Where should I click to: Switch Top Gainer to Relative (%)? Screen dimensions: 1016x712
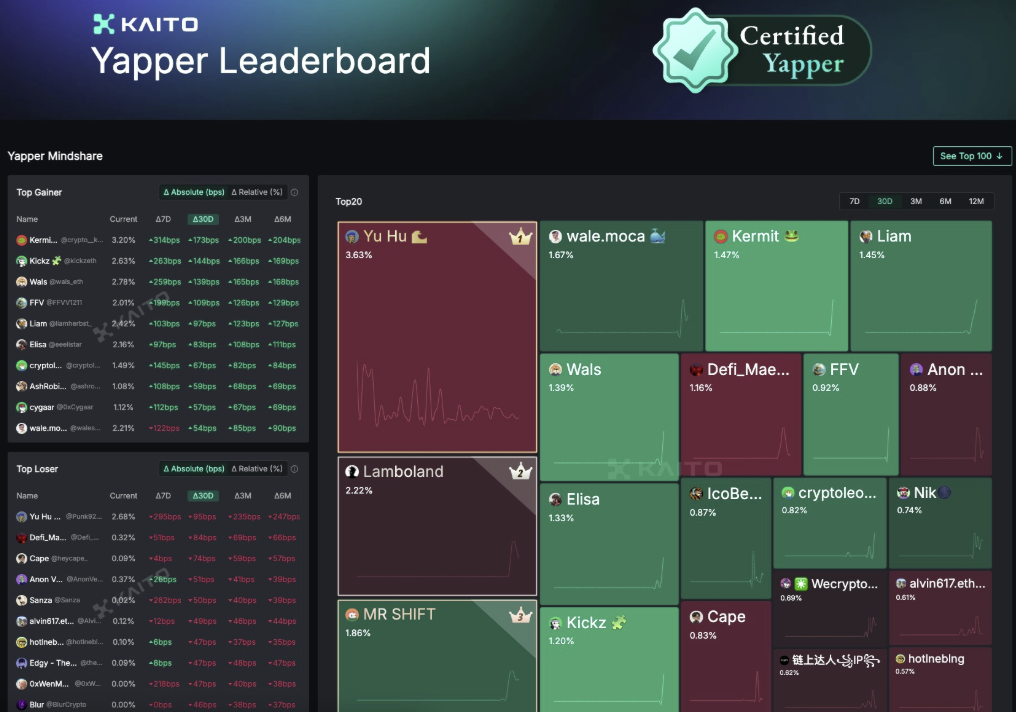point(257,192)
